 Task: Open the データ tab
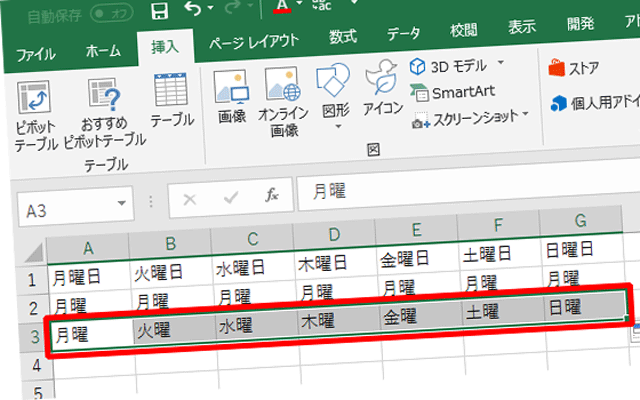[403, 33]
